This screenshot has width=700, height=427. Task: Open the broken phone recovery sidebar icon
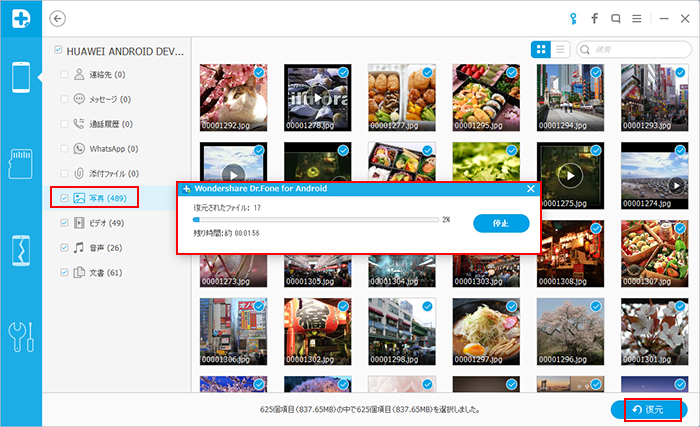point(21,249)
